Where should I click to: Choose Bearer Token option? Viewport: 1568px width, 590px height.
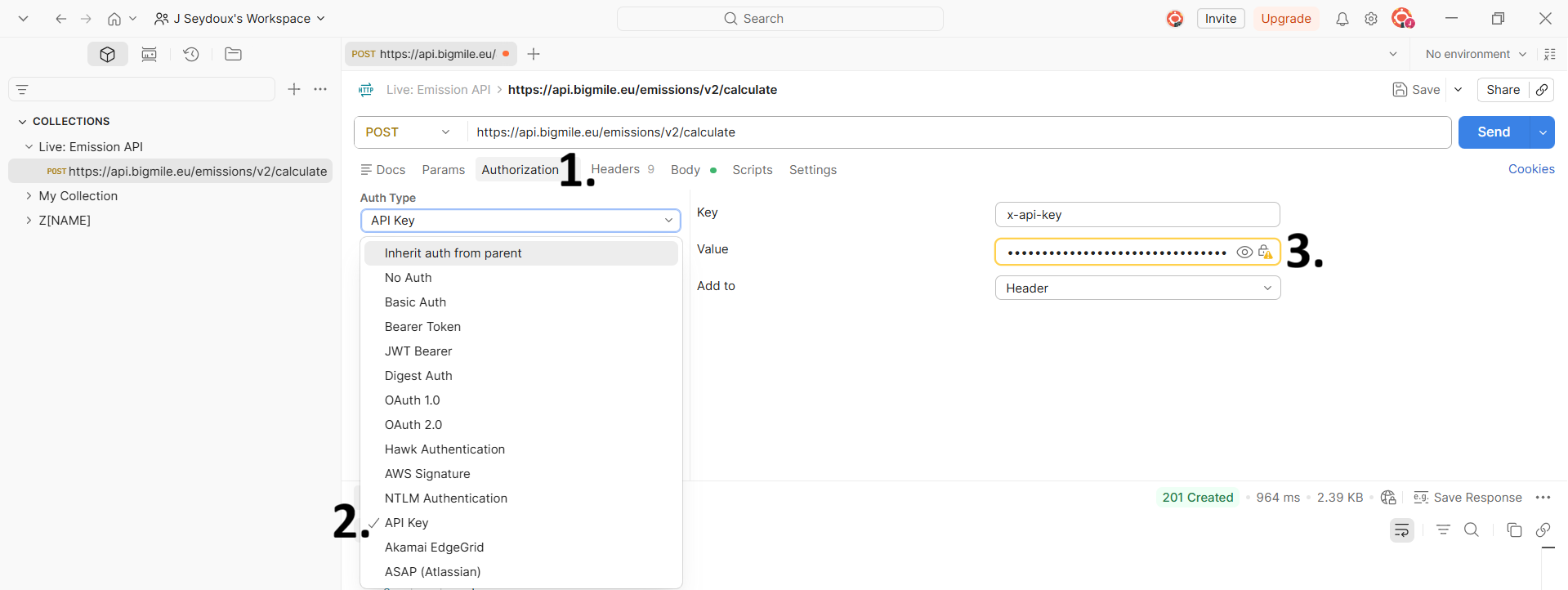pos(521,327)
